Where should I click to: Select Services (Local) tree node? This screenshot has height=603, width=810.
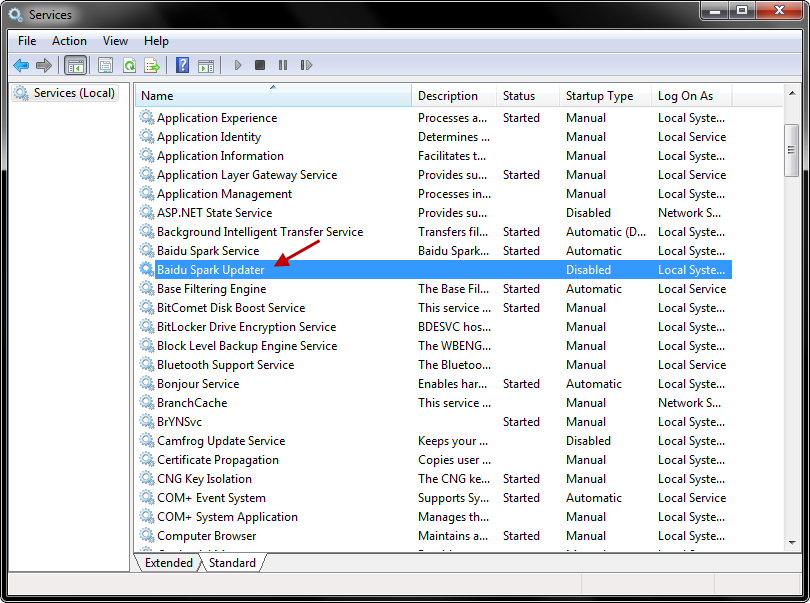tap(66, 93)
